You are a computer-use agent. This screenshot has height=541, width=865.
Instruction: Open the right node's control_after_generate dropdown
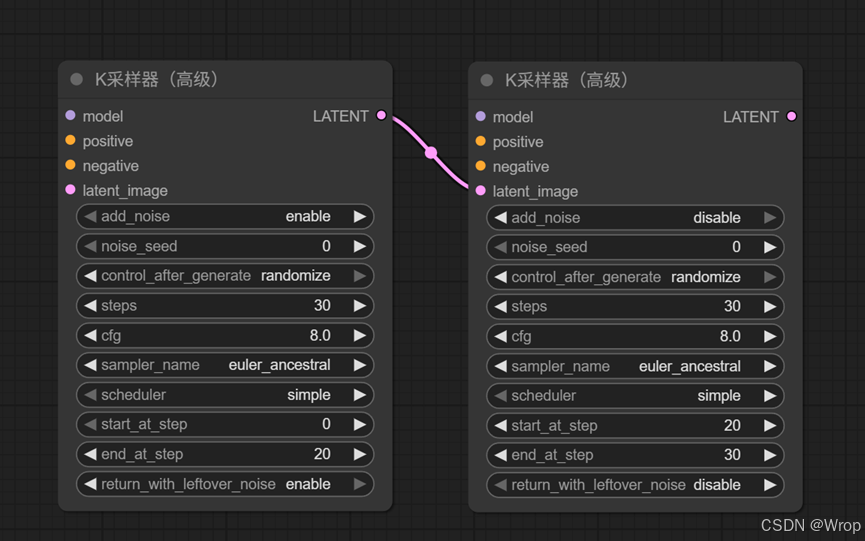click(635, 277)
